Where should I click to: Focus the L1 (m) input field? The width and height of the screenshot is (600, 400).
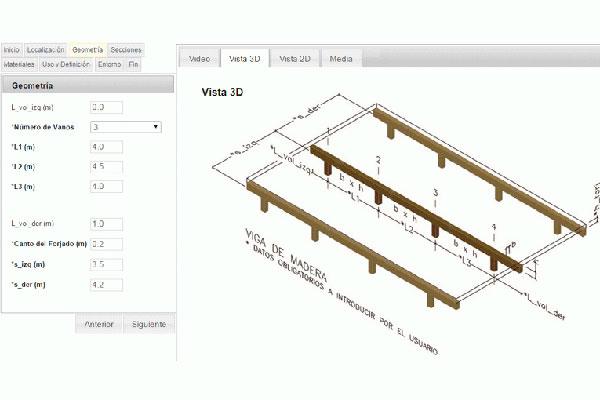pos(106,147)
